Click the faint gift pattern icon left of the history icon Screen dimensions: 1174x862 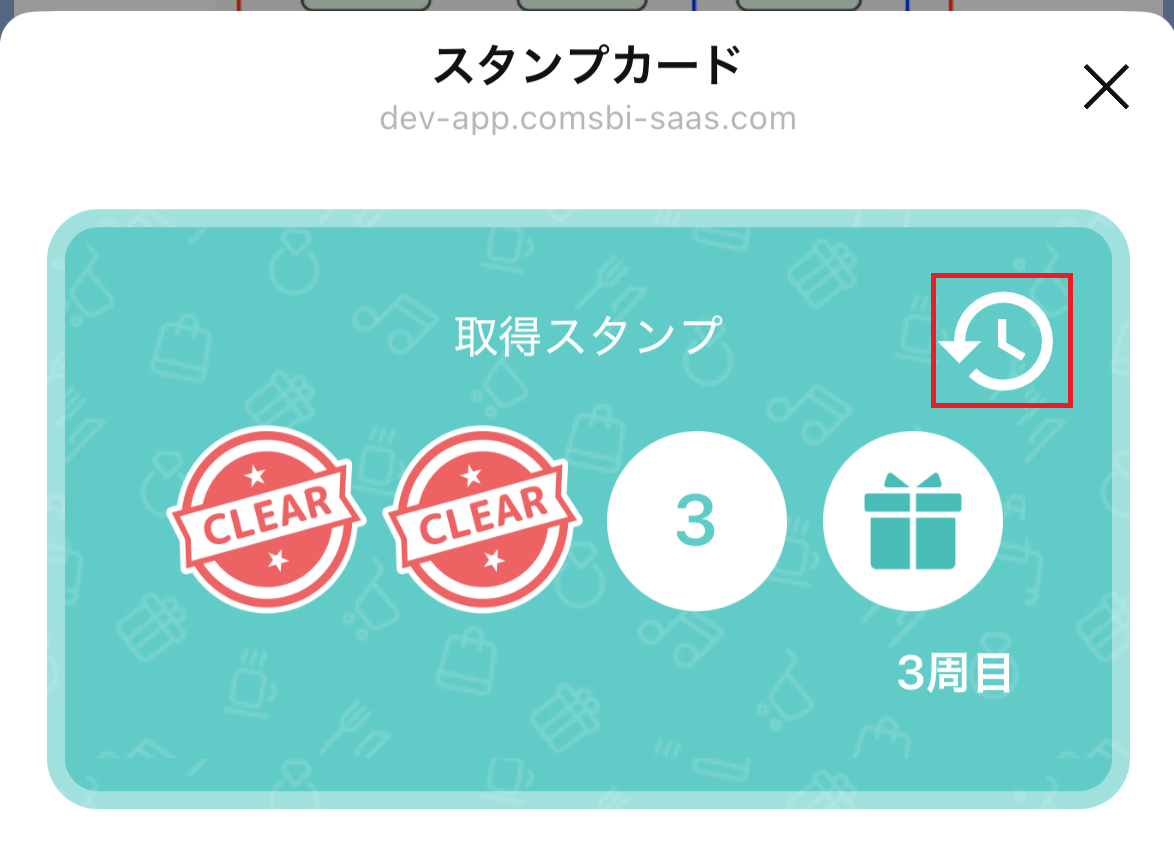pyautogui.click(x=822, y=273)
